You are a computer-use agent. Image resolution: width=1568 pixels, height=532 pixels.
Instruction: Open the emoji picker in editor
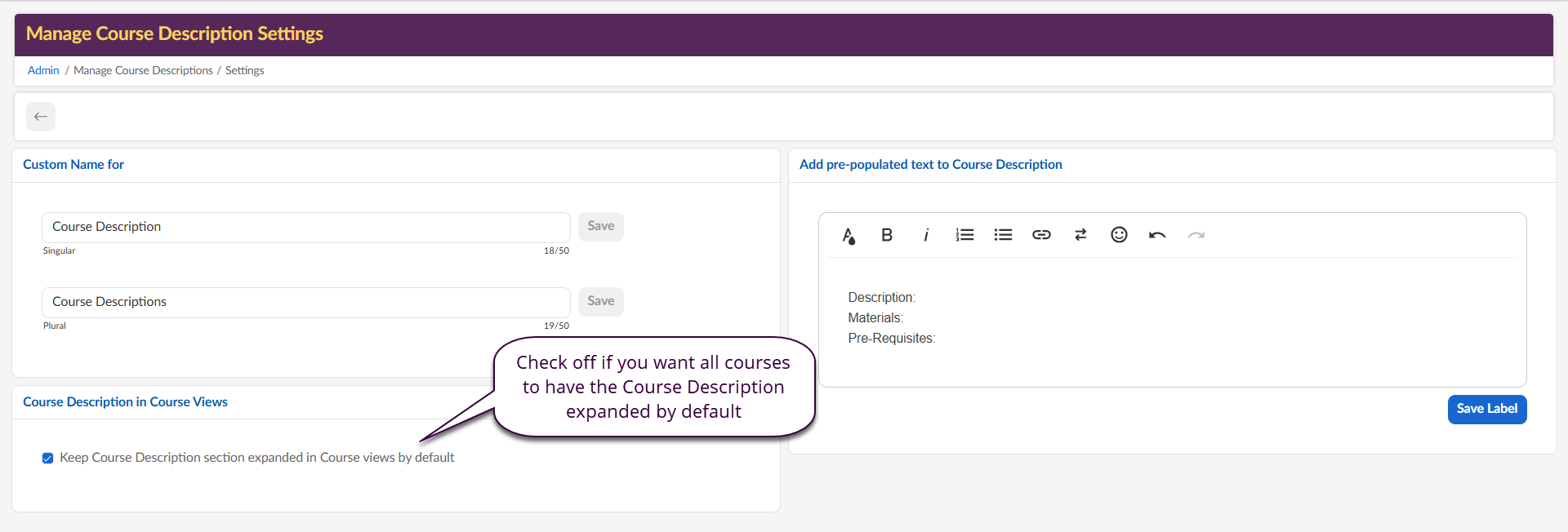(1119, 235)
